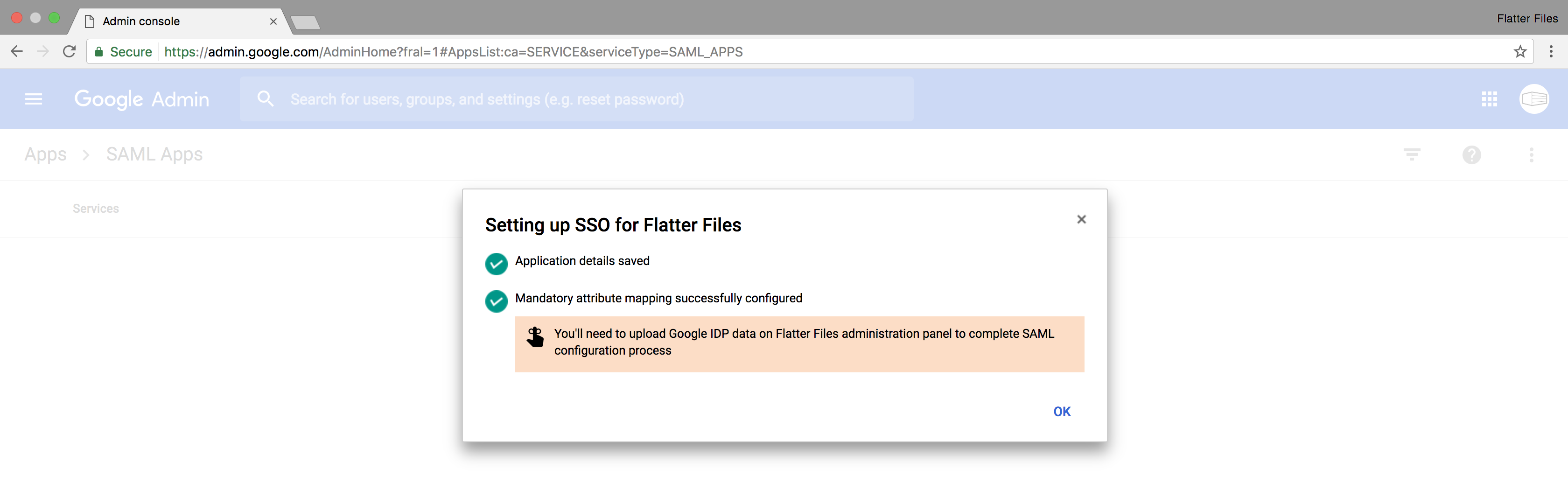Click the pointing hand notice icon
The height and width of the screenshot is (503, 1568).
click(x=535, y=337)
